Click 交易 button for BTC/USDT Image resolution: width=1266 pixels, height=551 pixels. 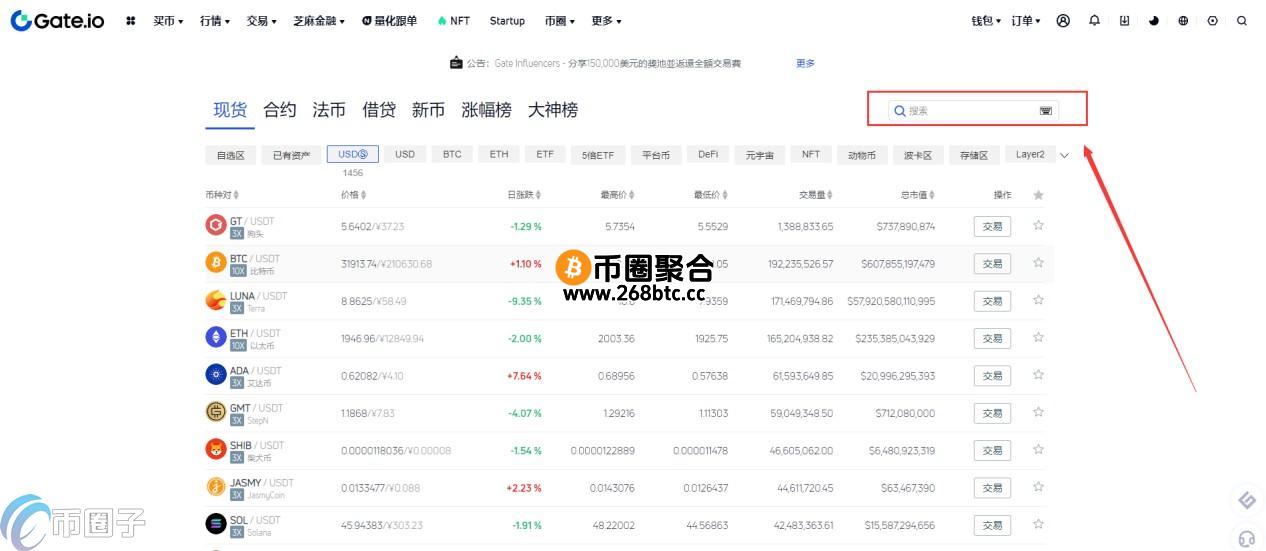992,263
